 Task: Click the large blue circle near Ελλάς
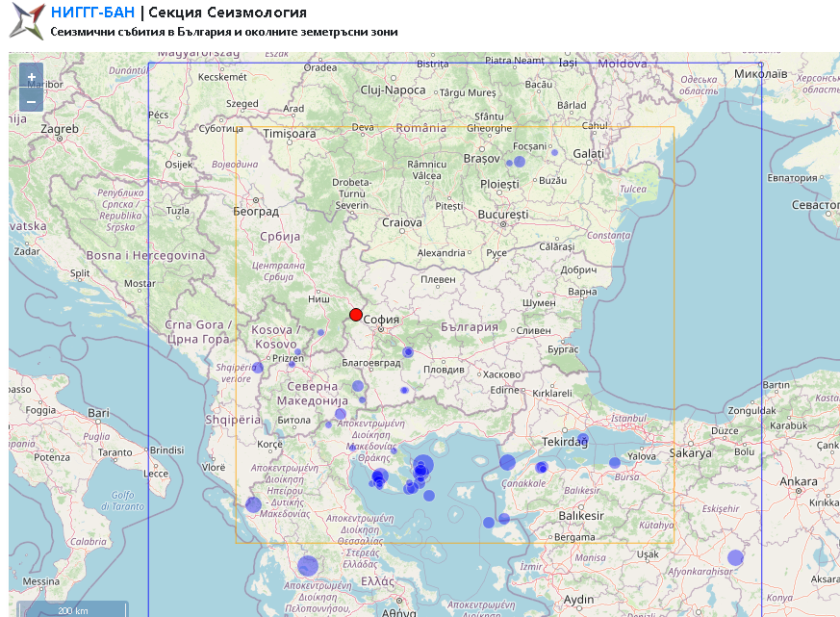tap(307, 566)
